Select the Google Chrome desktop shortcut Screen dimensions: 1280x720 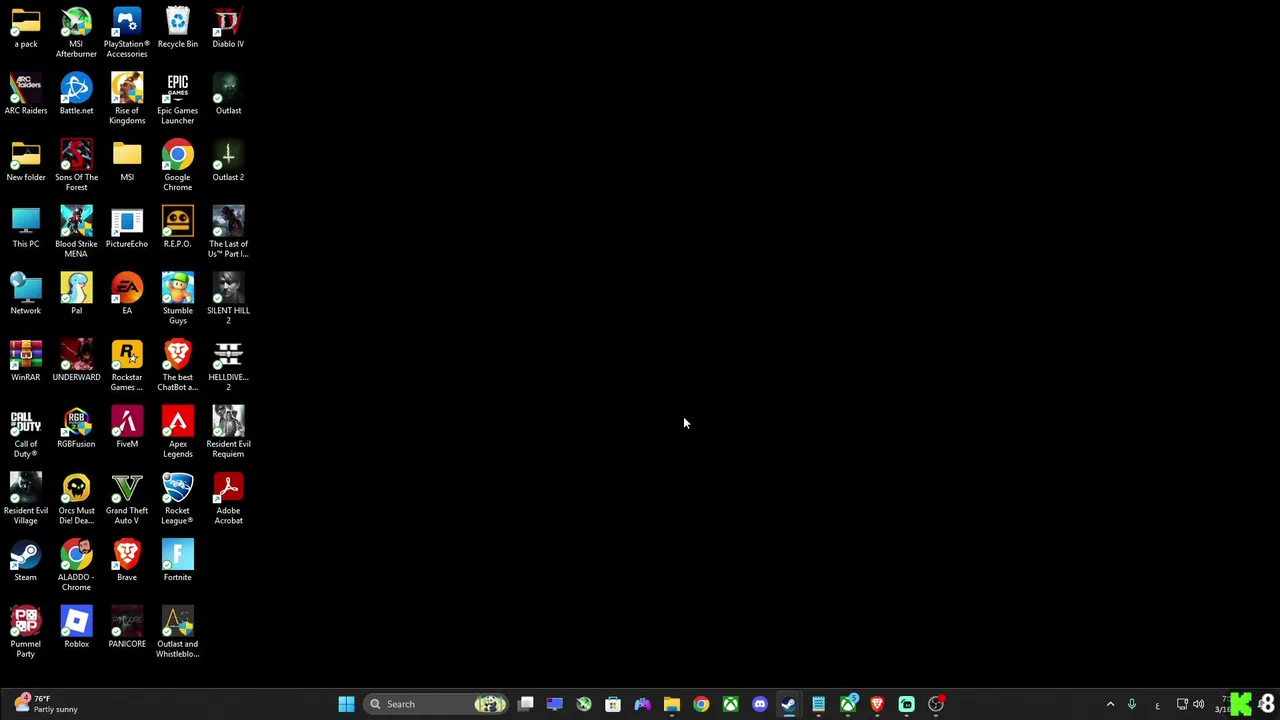(x=177, y=166)
